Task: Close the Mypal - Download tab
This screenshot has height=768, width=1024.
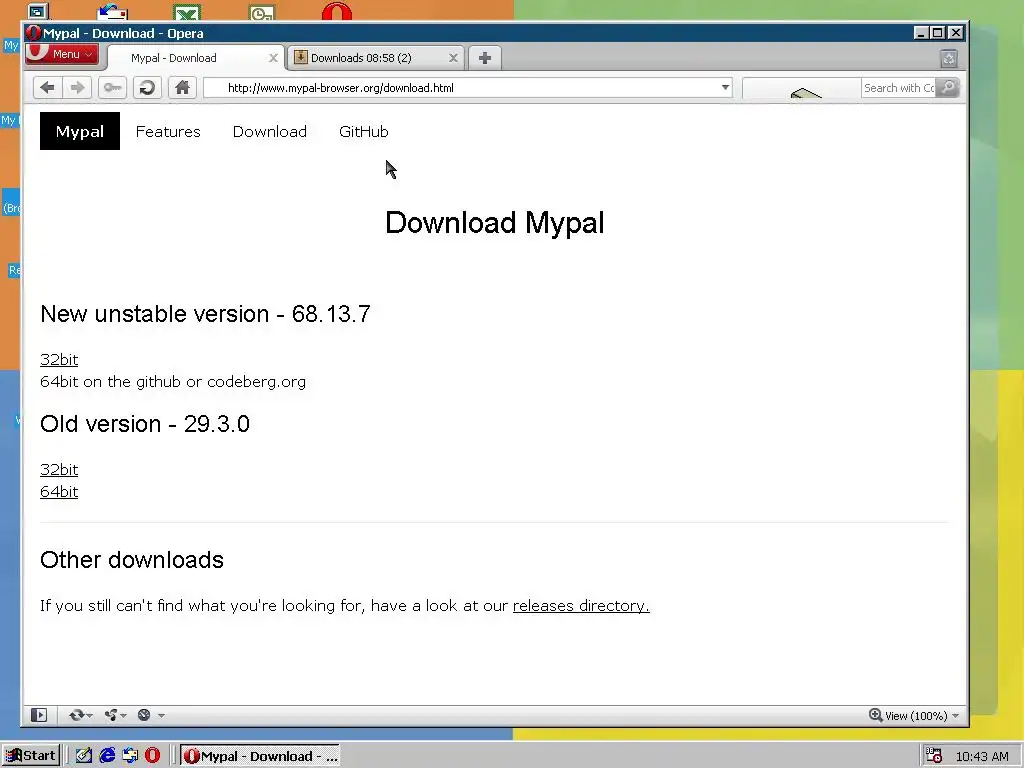Action: [x=273, y=58]
